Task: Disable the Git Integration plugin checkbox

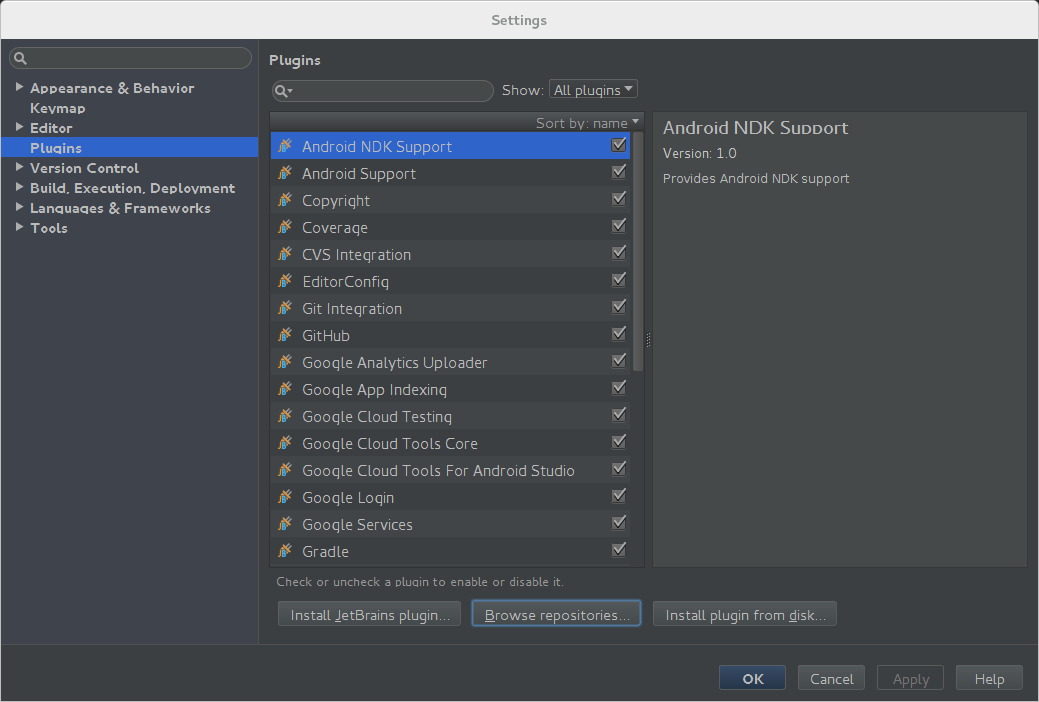Action: click(619, 307)
